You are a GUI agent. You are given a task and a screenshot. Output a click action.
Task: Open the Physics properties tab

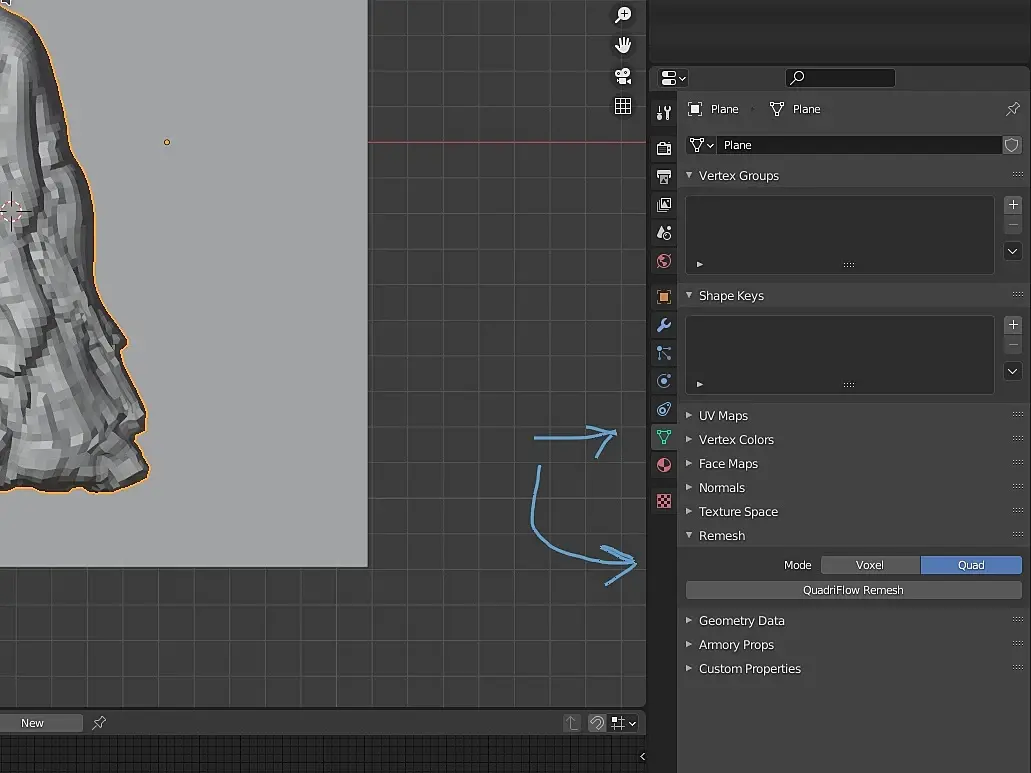click(664, 381)
